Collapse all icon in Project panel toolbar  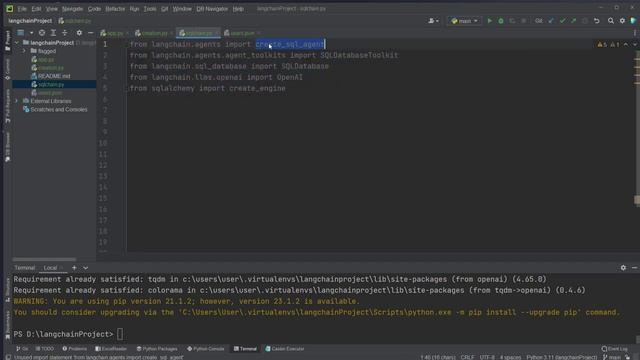click(x=64, y=33)
